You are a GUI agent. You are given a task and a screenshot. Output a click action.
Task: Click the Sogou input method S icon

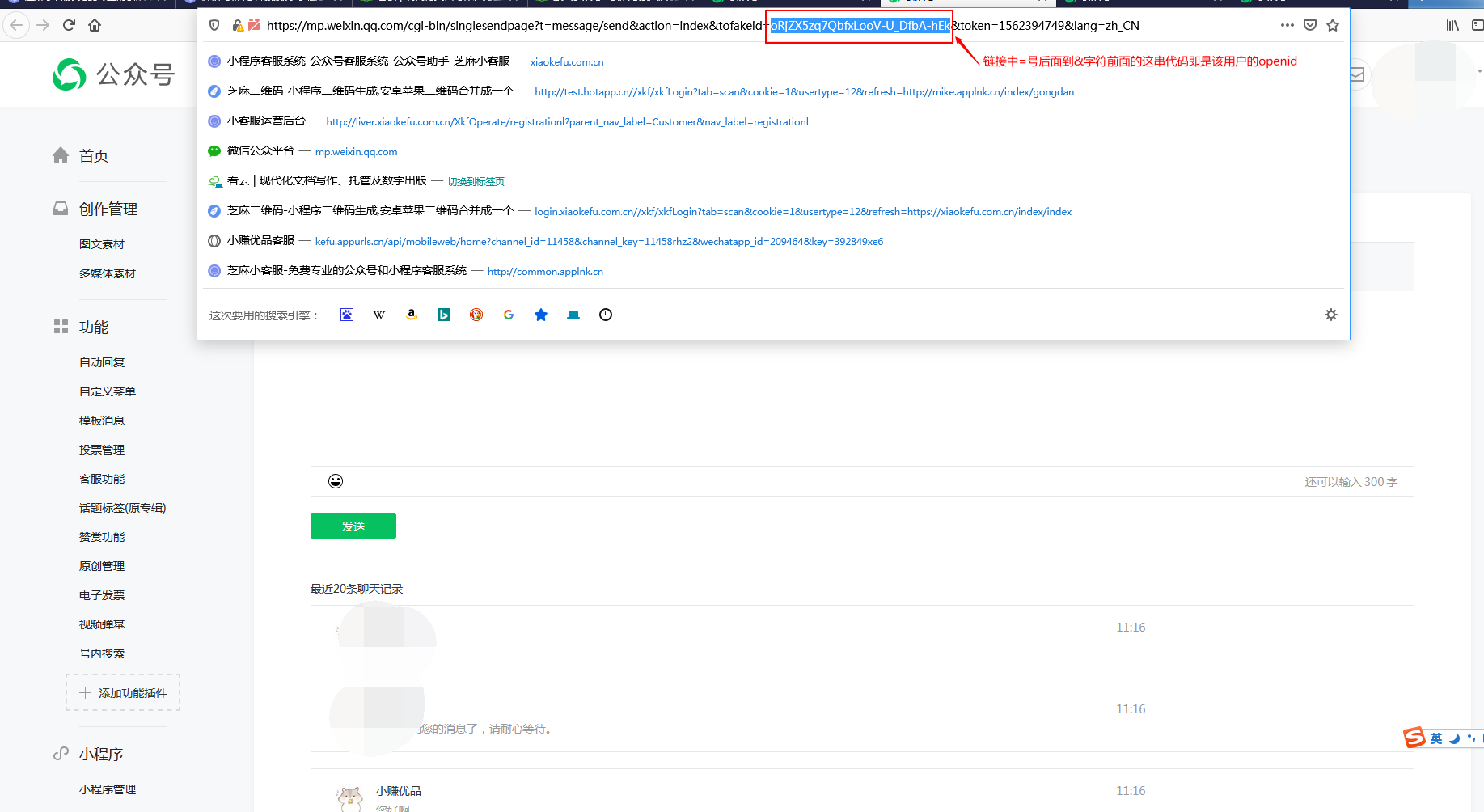(1414, 738)
